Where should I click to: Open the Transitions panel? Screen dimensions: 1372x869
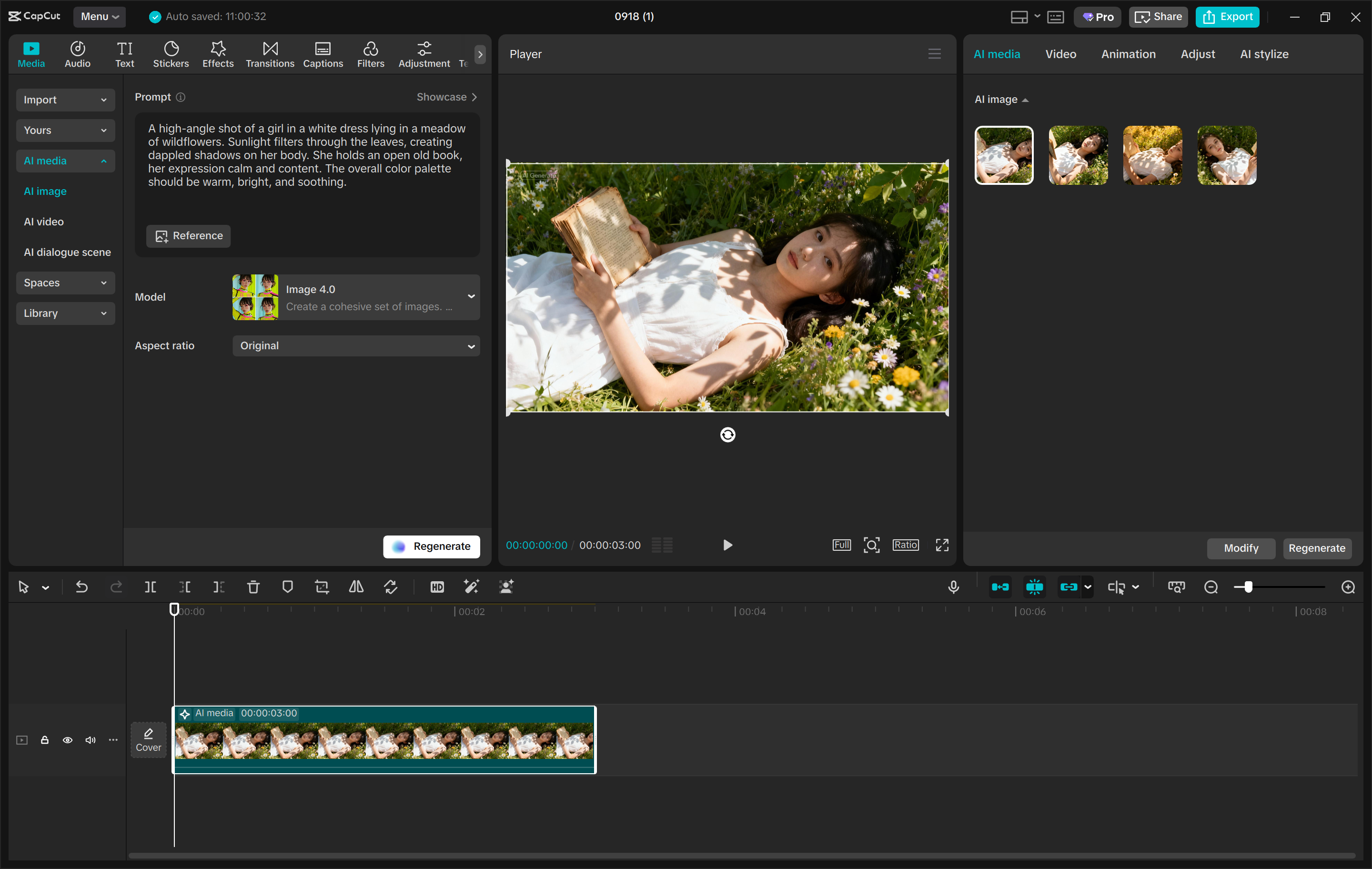[x=270, y=54]
